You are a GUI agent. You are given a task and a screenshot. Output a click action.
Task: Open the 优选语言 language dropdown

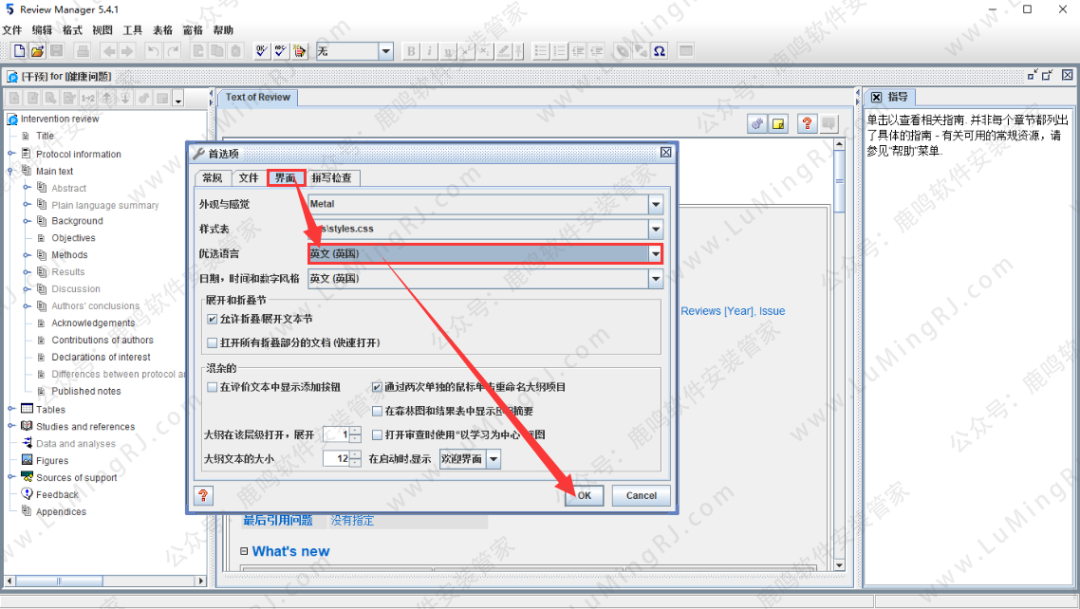pyautogui.click(x=656, y=254)
